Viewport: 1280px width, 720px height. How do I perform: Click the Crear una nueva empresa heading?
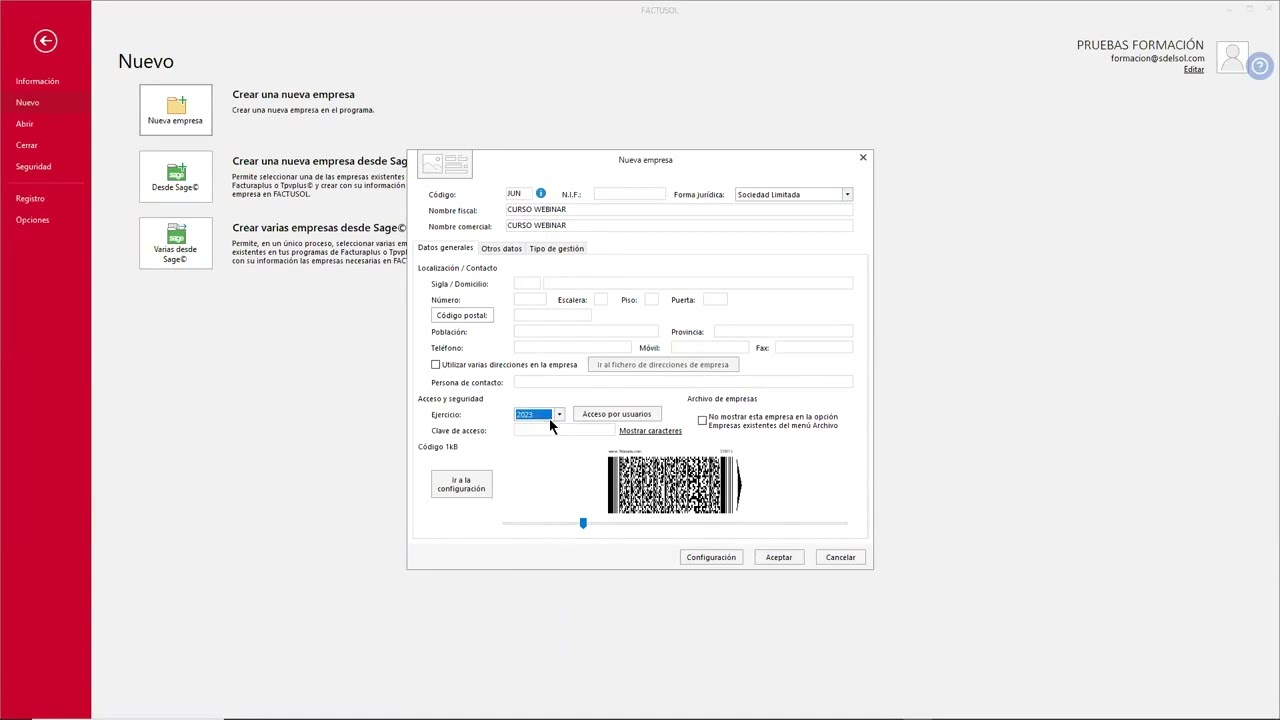pos(293,95)
